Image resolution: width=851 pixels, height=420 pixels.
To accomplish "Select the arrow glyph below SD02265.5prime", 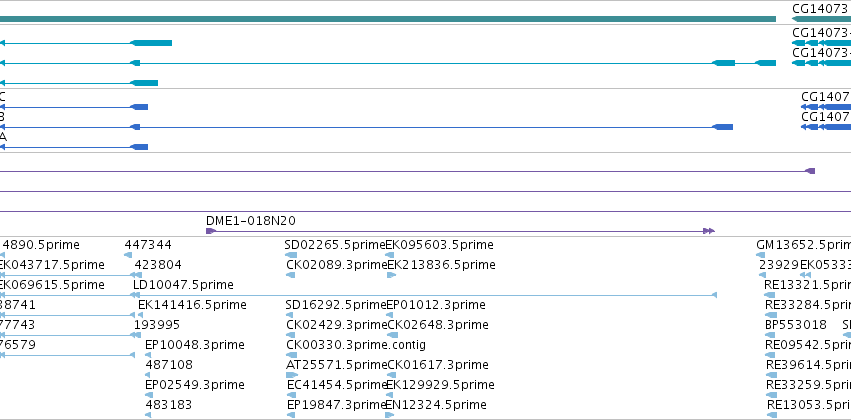I will (291, 255).
